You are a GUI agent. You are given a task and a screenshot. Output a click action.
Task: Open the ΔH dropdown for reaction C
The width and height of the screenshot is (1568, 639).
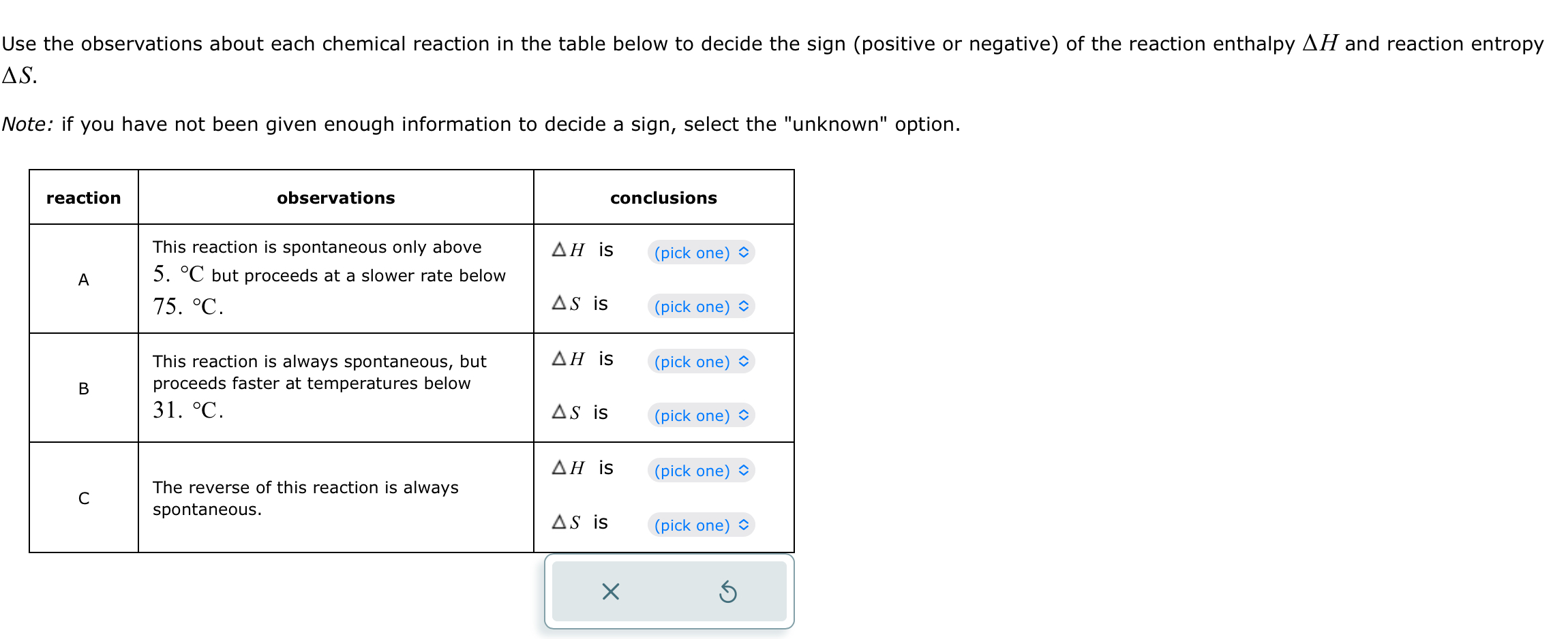700,471
